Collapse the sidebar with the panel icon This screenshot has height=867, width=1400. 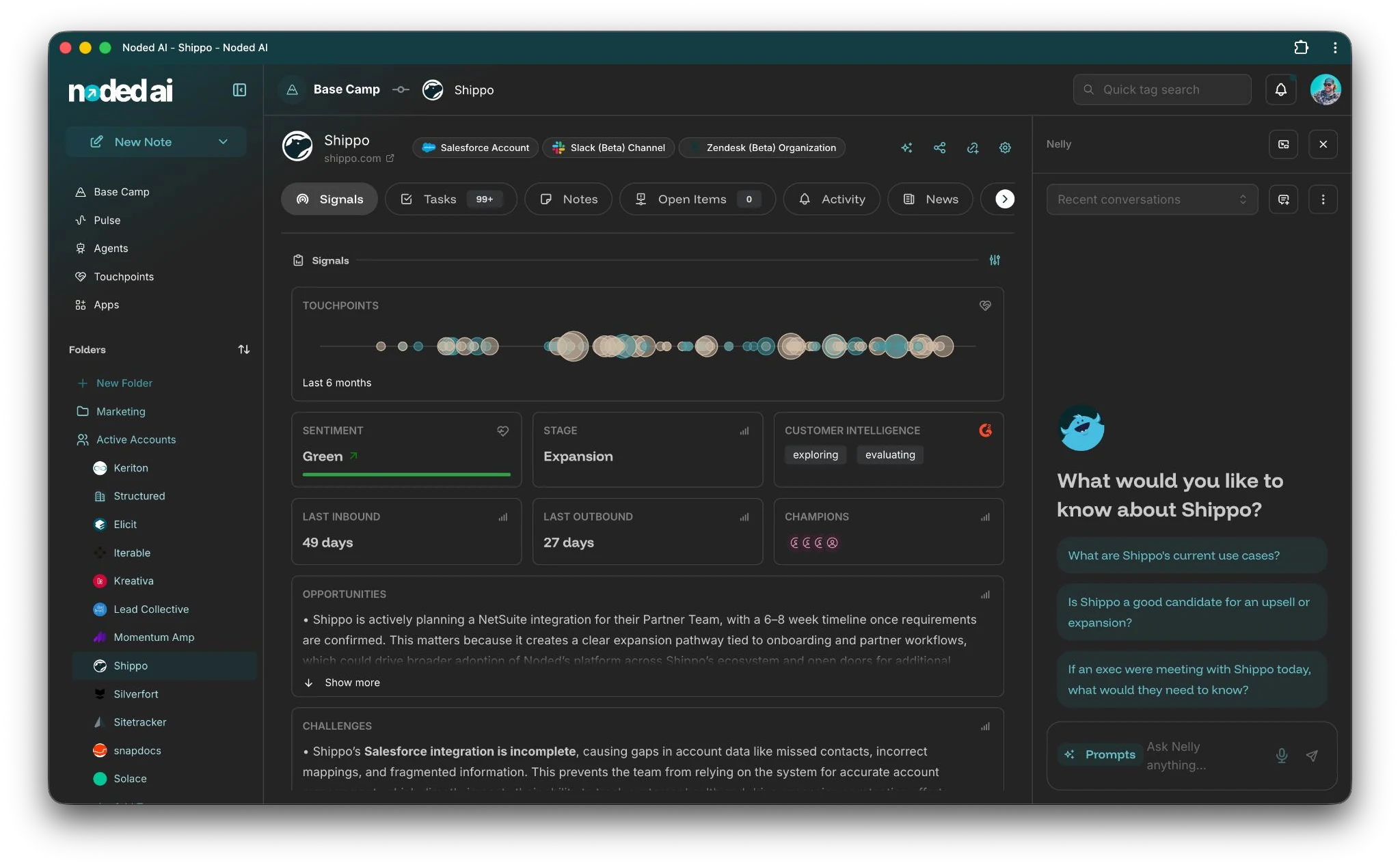(x=239, y=90)
